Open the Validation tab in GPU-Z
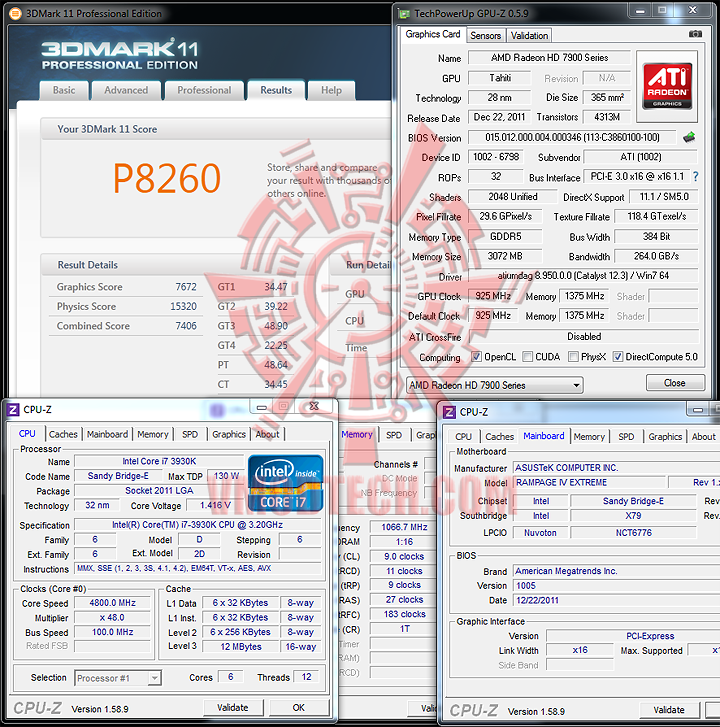 529,36
